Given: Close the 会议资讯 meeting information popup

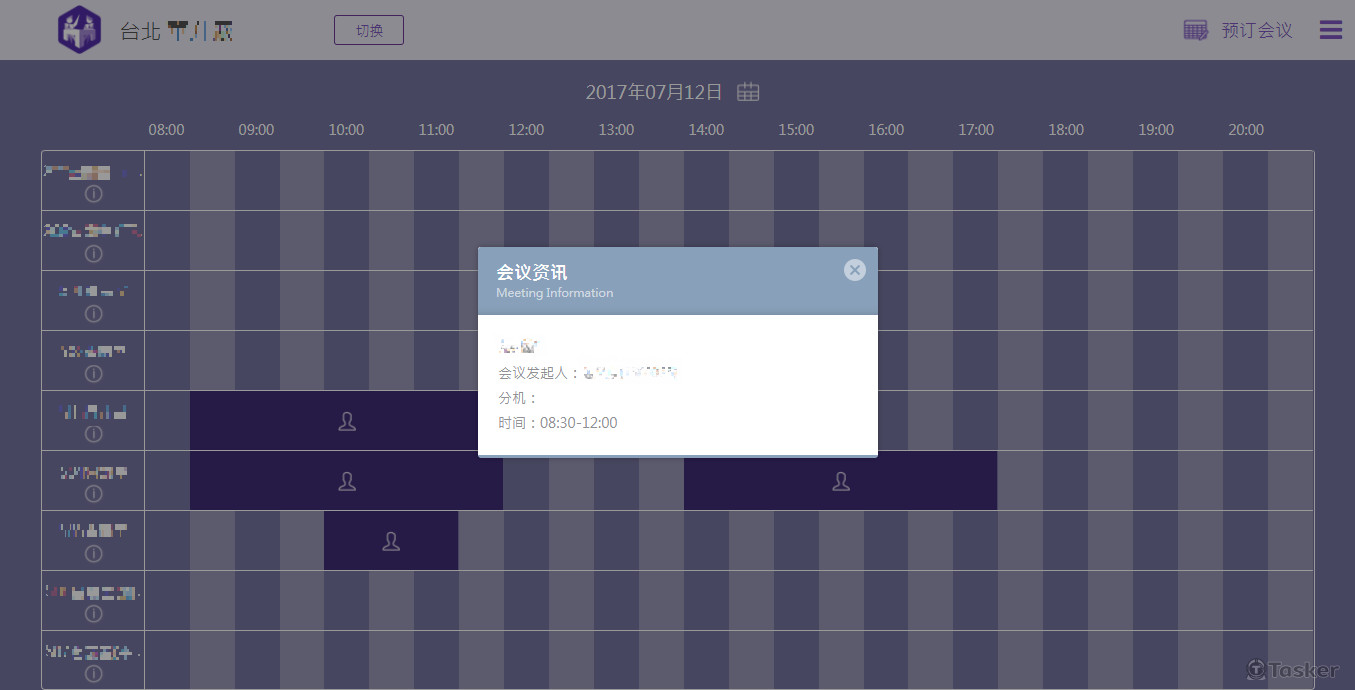Looking at the screenshot, I should pyautogui.click(x=854, y=270).
